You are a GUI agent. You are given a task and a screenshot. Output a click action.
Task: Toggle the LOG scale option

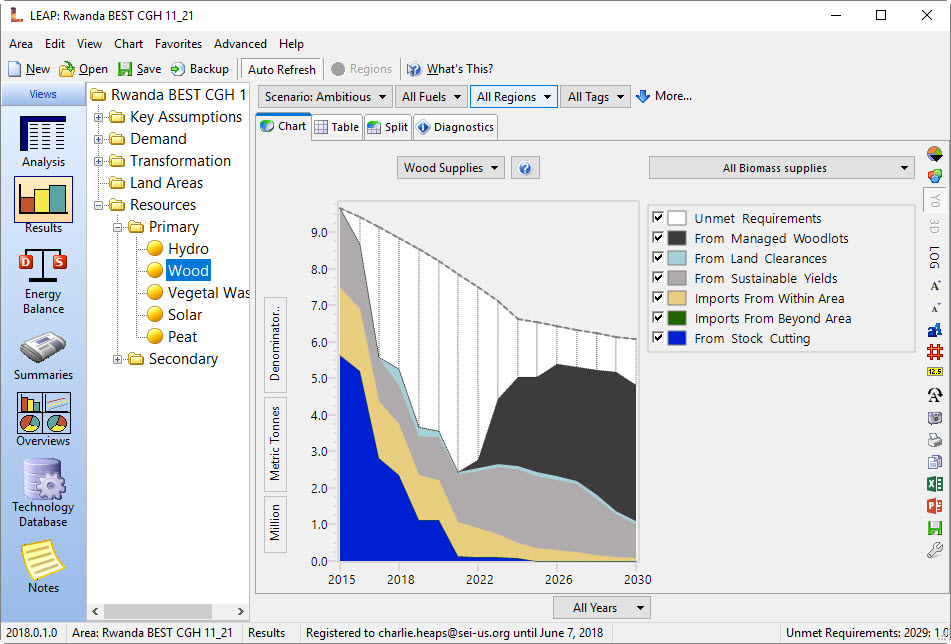pyautogui.click(x=935, y=257)
